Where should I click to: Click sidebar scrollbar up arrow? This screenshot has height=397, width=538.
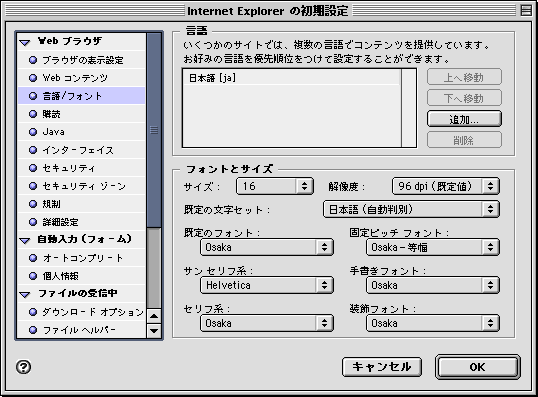[154, 316]
